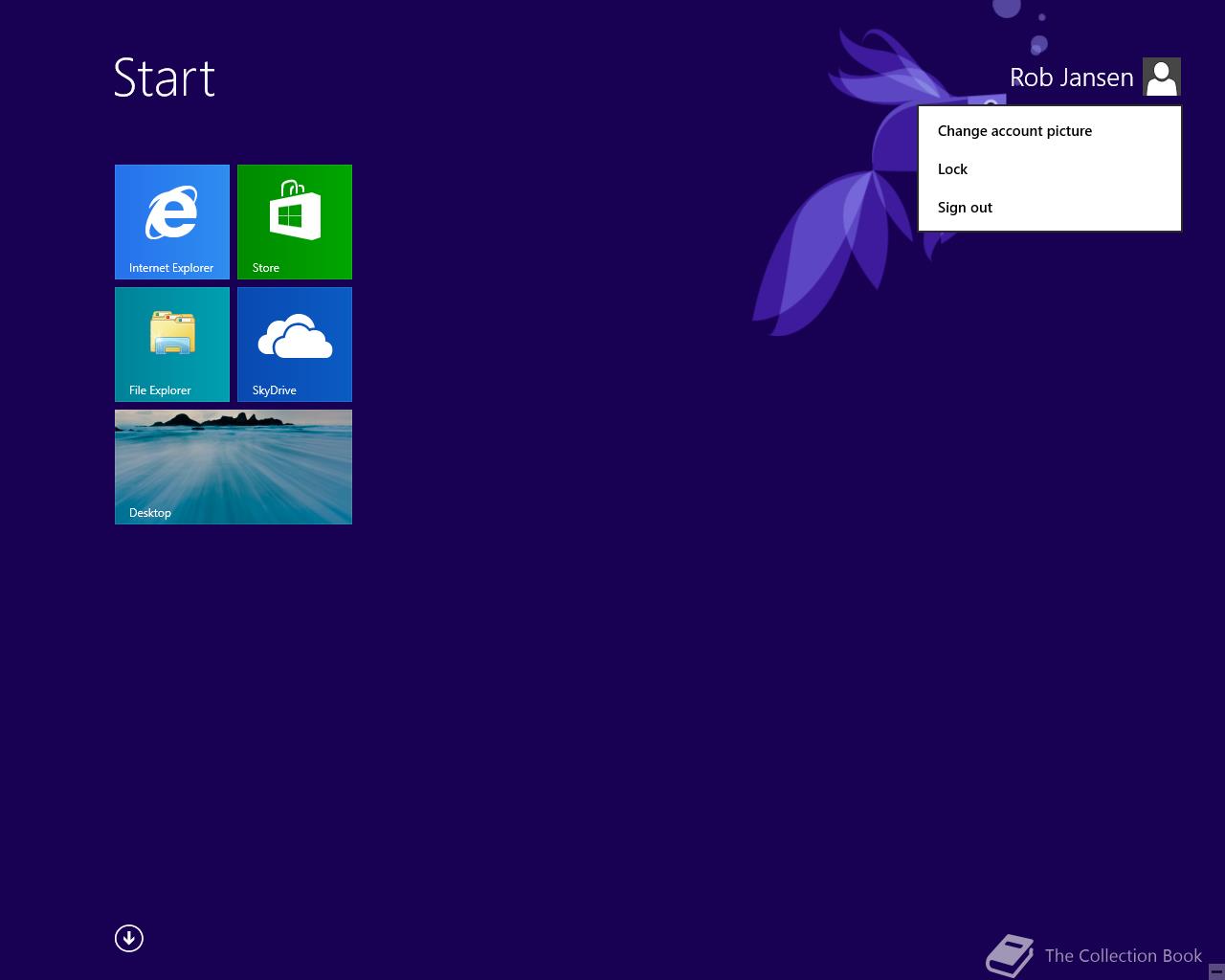1225x980 pixels.
Task: Choose Change account picture
Action: coord(1050,131)
